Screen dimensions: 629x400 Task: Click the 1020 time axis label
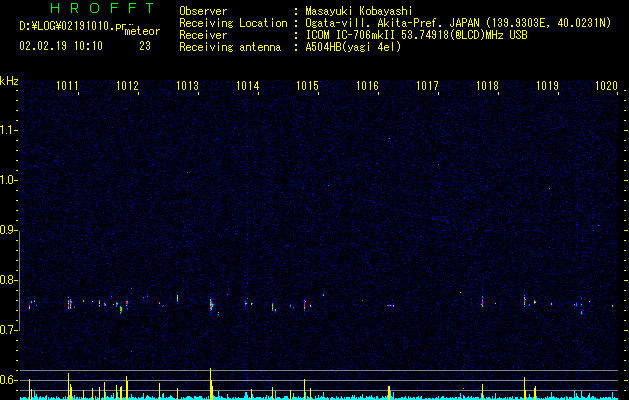point(607,86)
